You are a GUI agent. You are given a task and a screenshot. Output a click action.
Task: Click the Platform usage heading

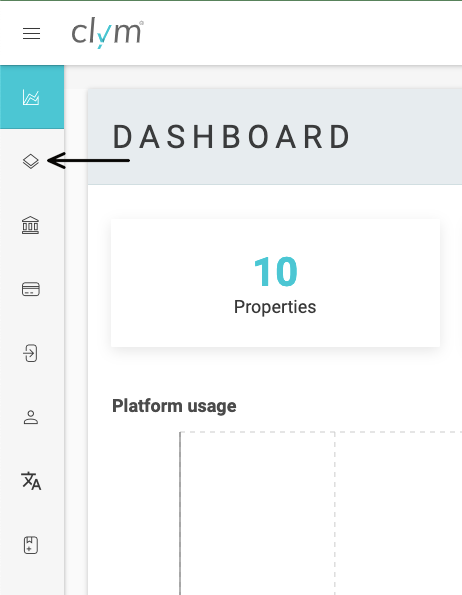[x=174, y=406]
